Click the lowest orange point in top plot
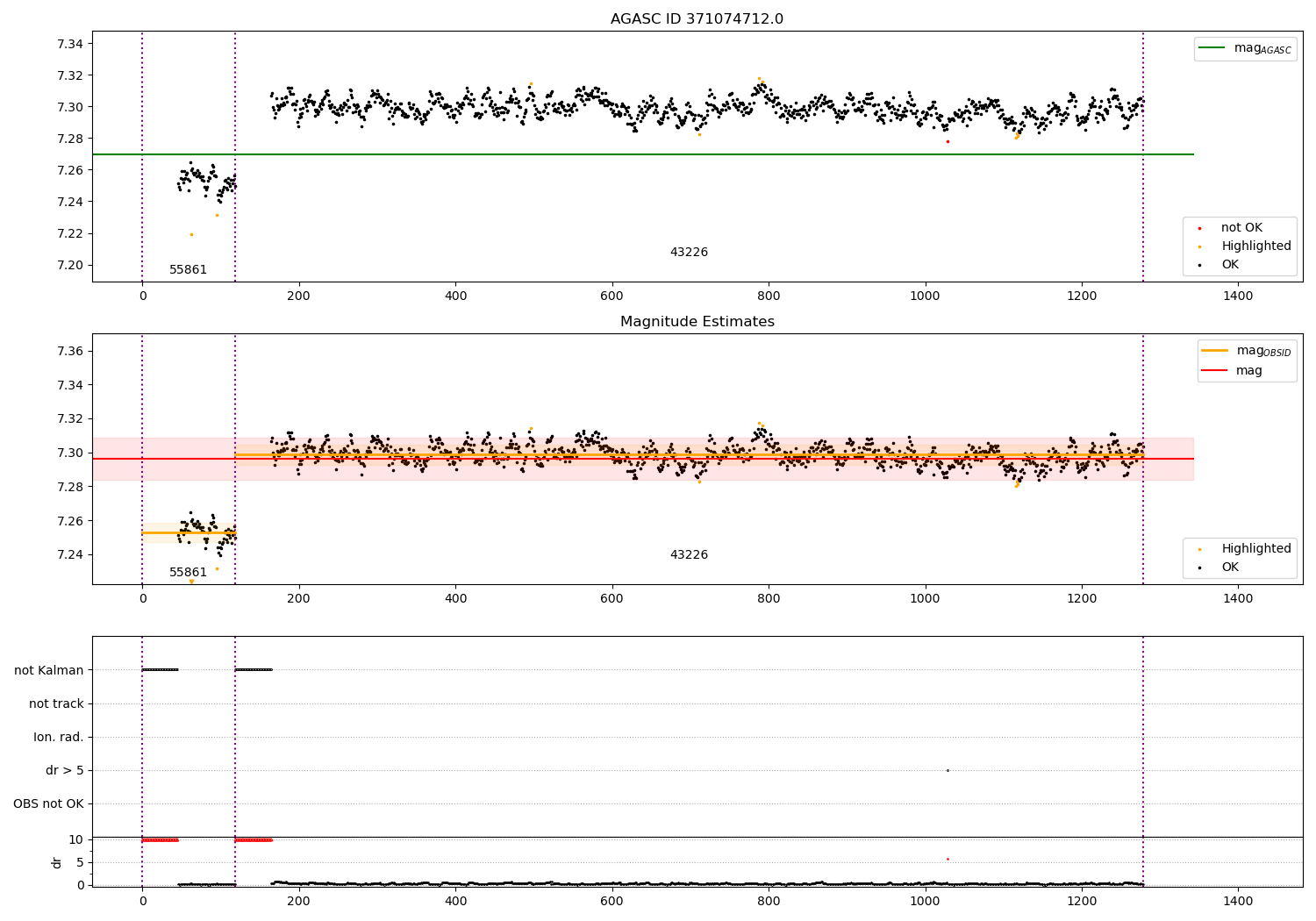The width and height of the screenshot is (1316, 921). tap(191, 234)
